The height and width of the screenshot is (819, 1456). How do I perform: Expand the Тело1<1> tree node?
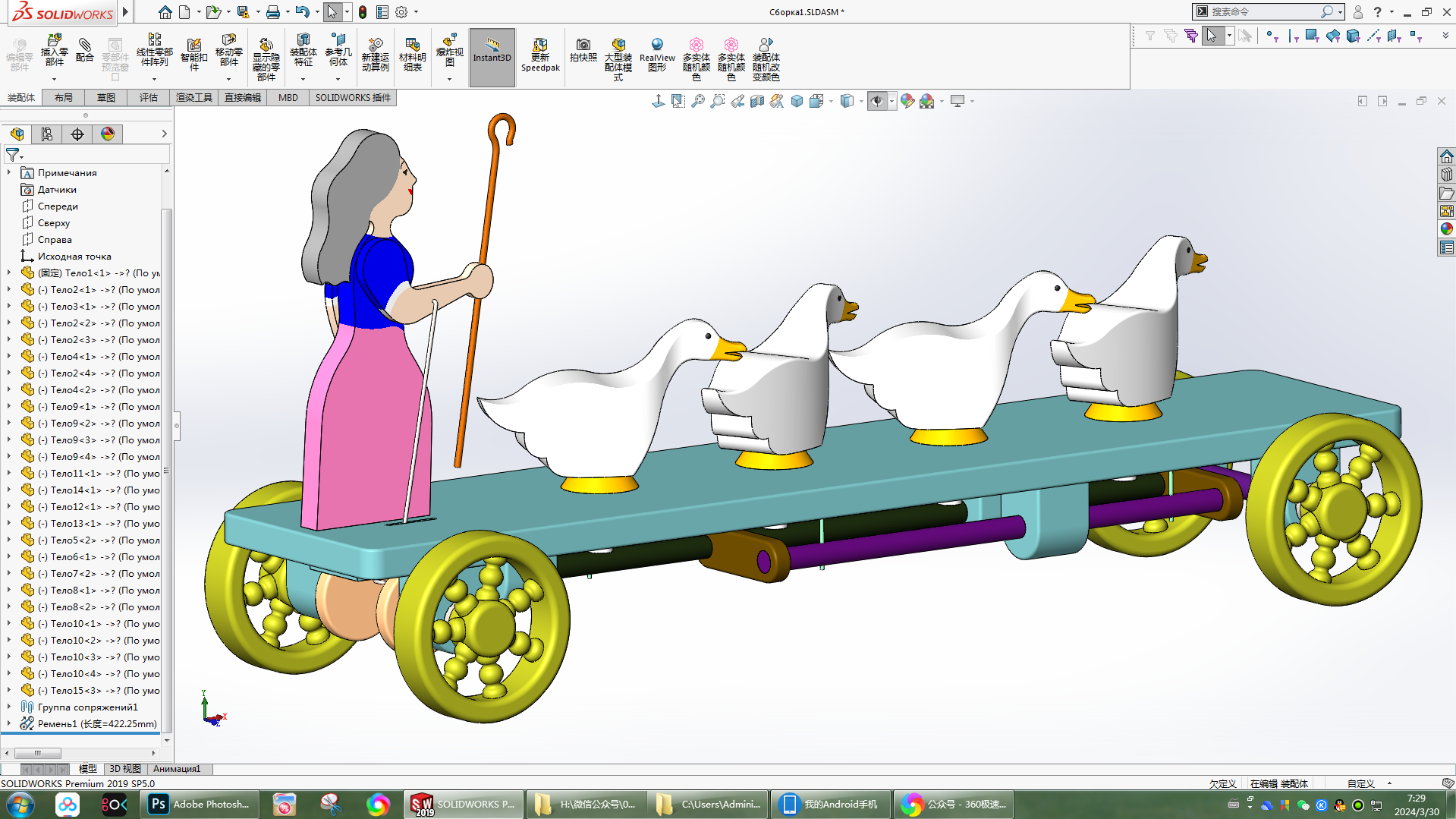[x=9, y=272]
